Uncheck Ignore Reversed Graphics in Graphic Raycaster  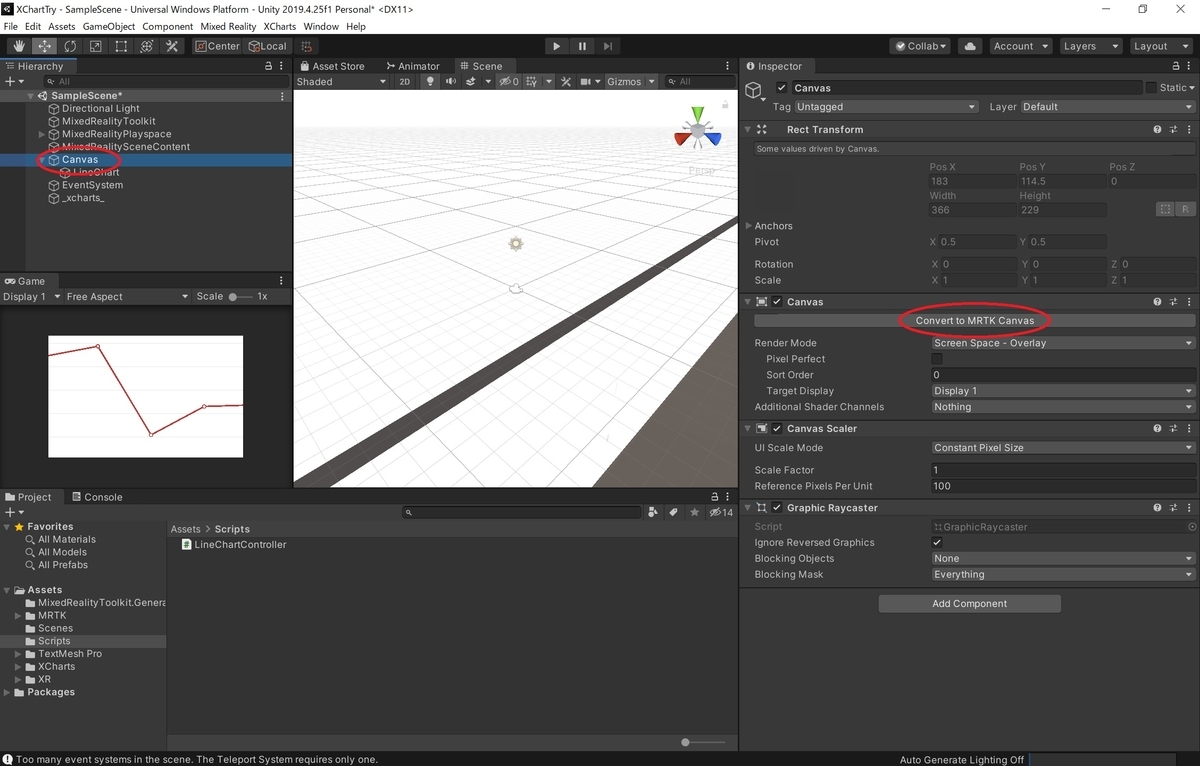[x=937, y=542]
